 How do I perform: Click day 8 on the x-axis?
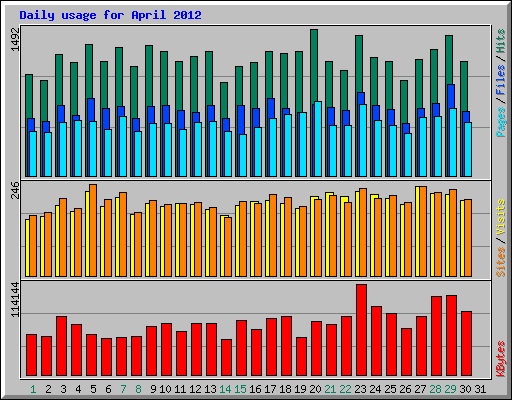(x=138, y=389)
